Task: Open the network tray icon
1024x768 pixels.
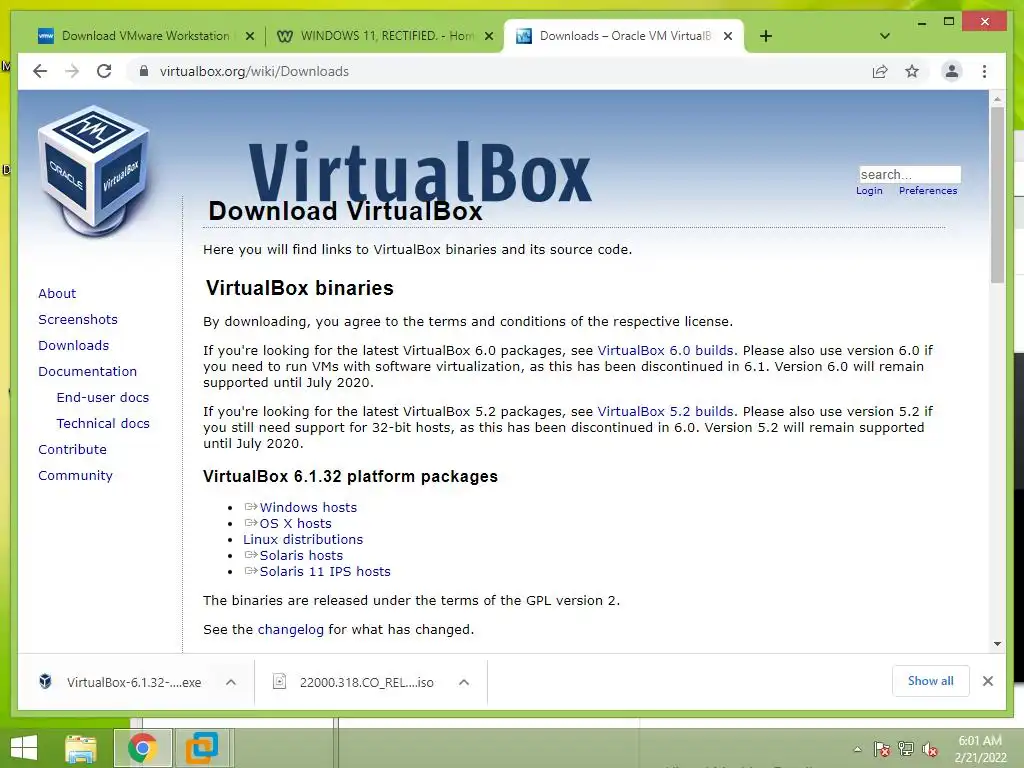Action: pyautogui.click(x=906, y=749)
